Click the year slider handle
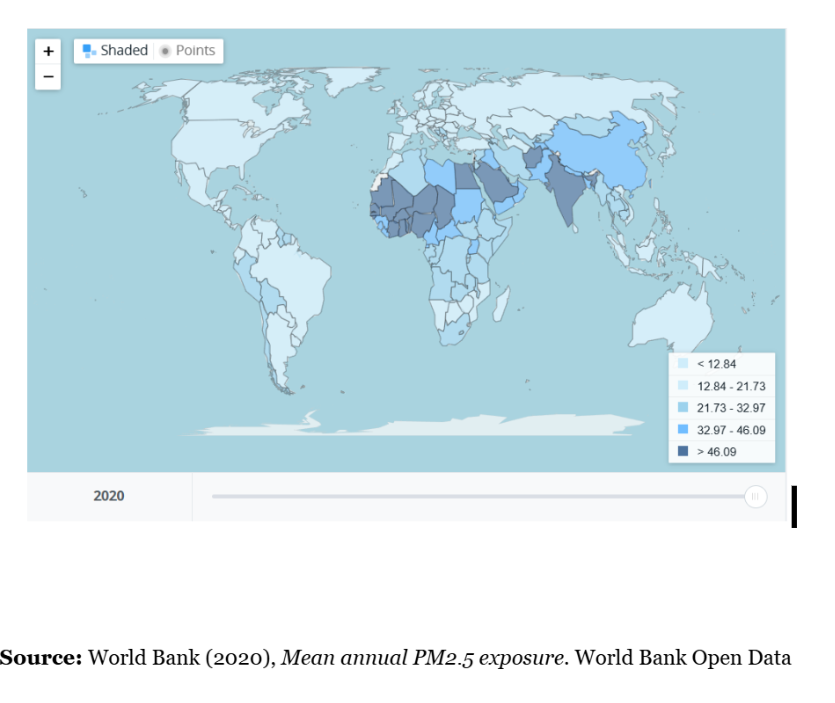Image resolution: width=835 pixels, height=703 pixels. pos(756,496)
